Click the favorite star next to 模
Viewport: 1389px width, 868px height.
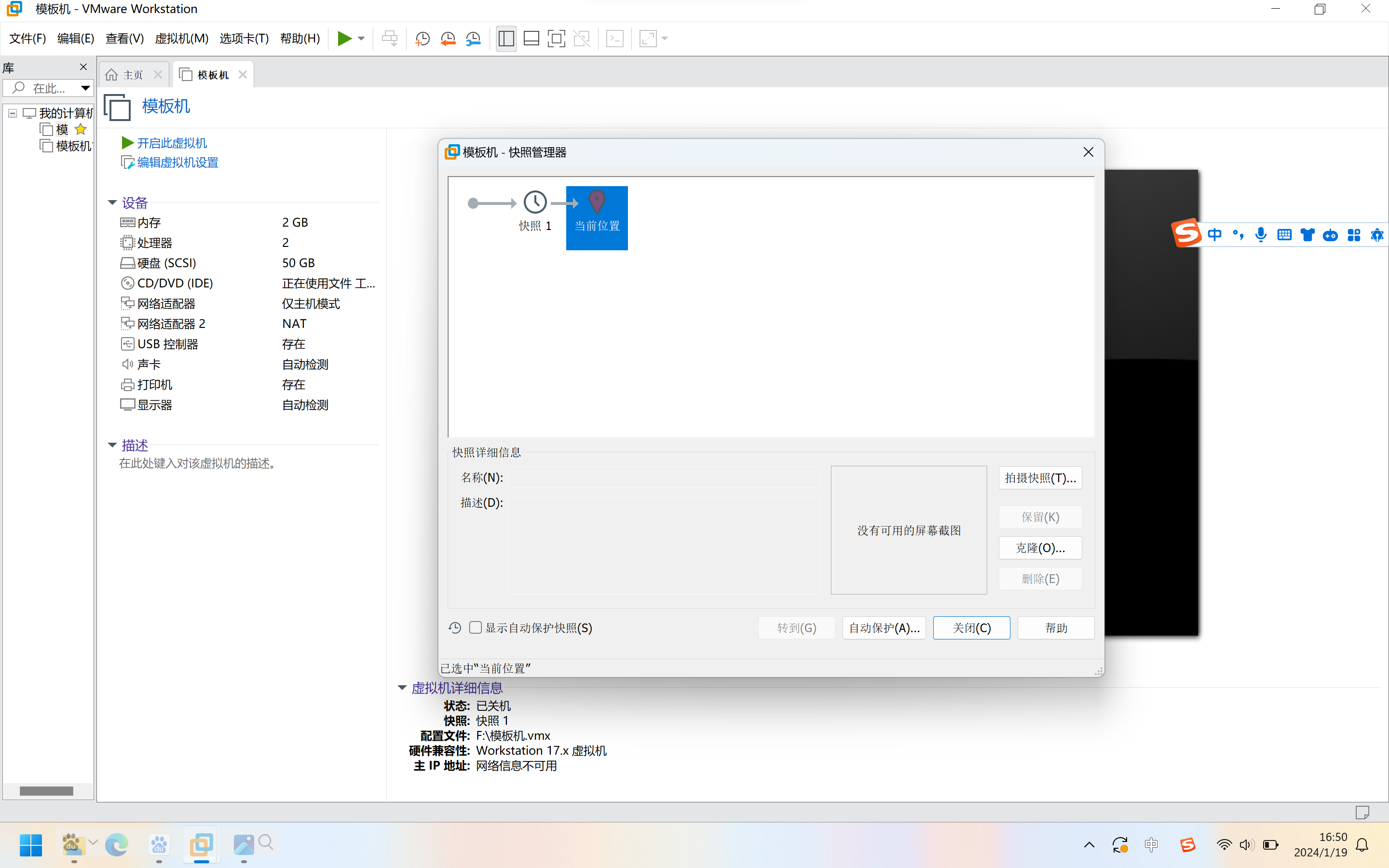(81, 129)
